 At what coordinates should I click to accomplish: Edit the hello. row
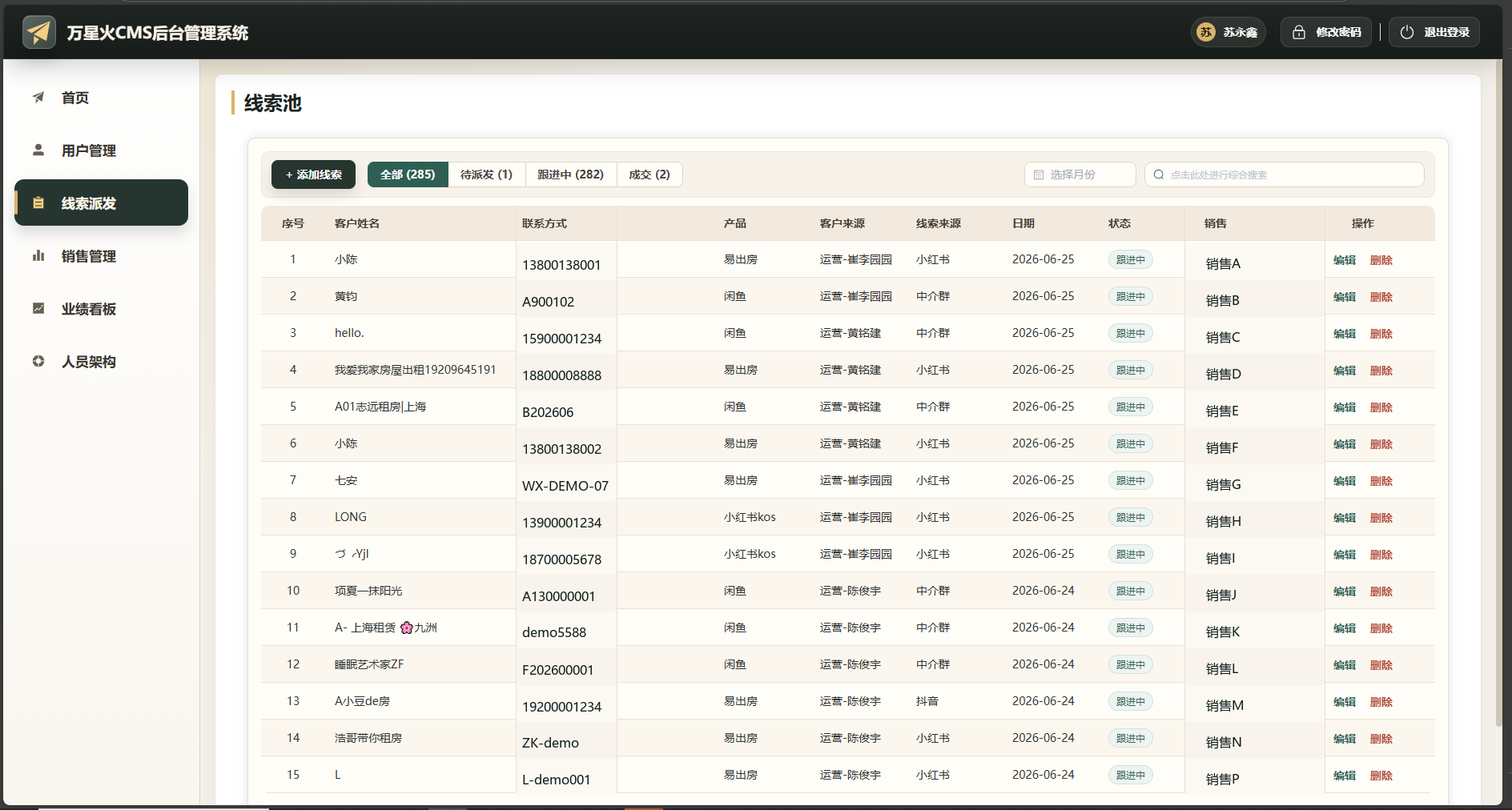[x=1345, y=334]
